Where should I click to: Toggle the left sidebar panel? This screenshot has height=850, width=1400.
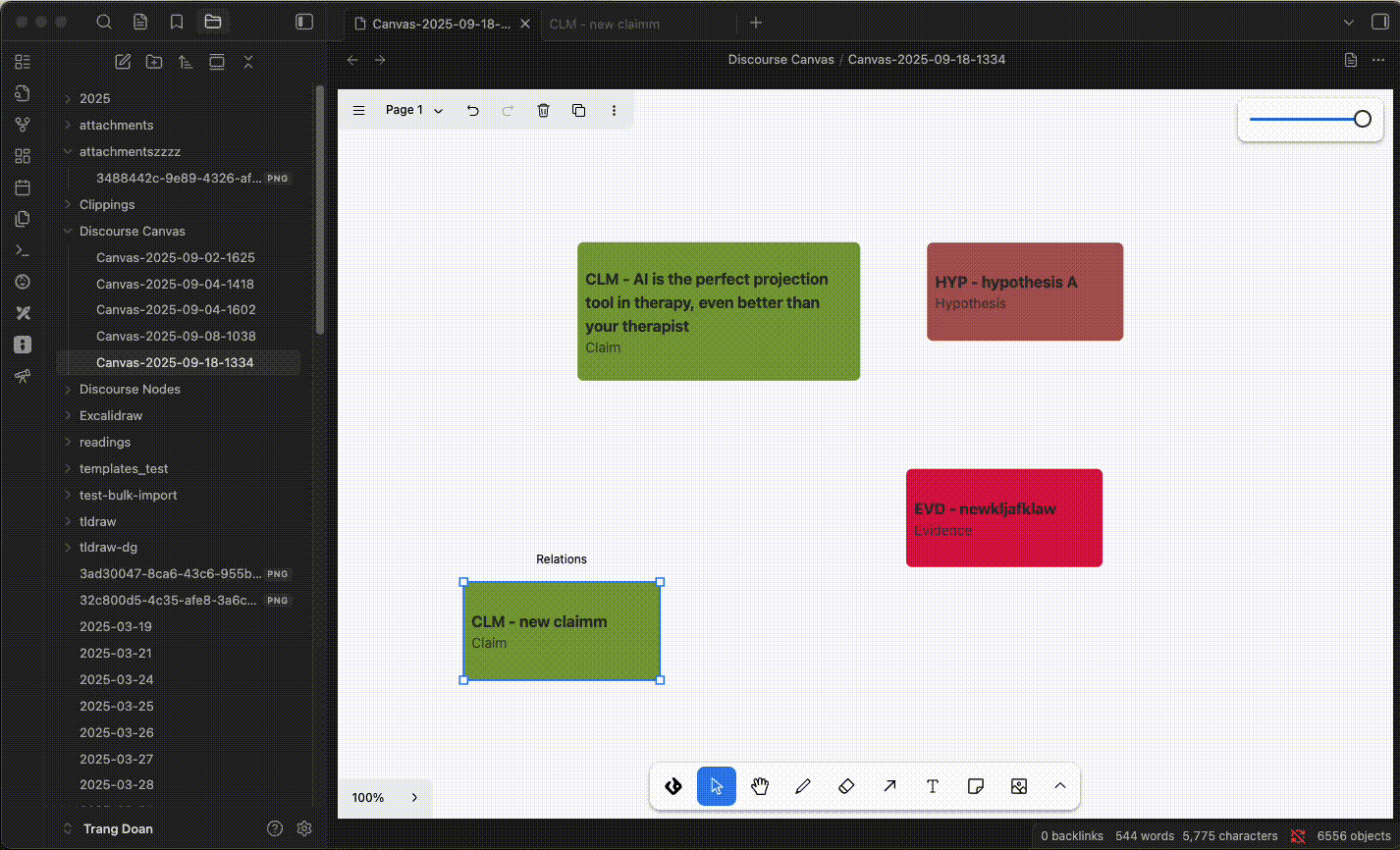[304, 22]
